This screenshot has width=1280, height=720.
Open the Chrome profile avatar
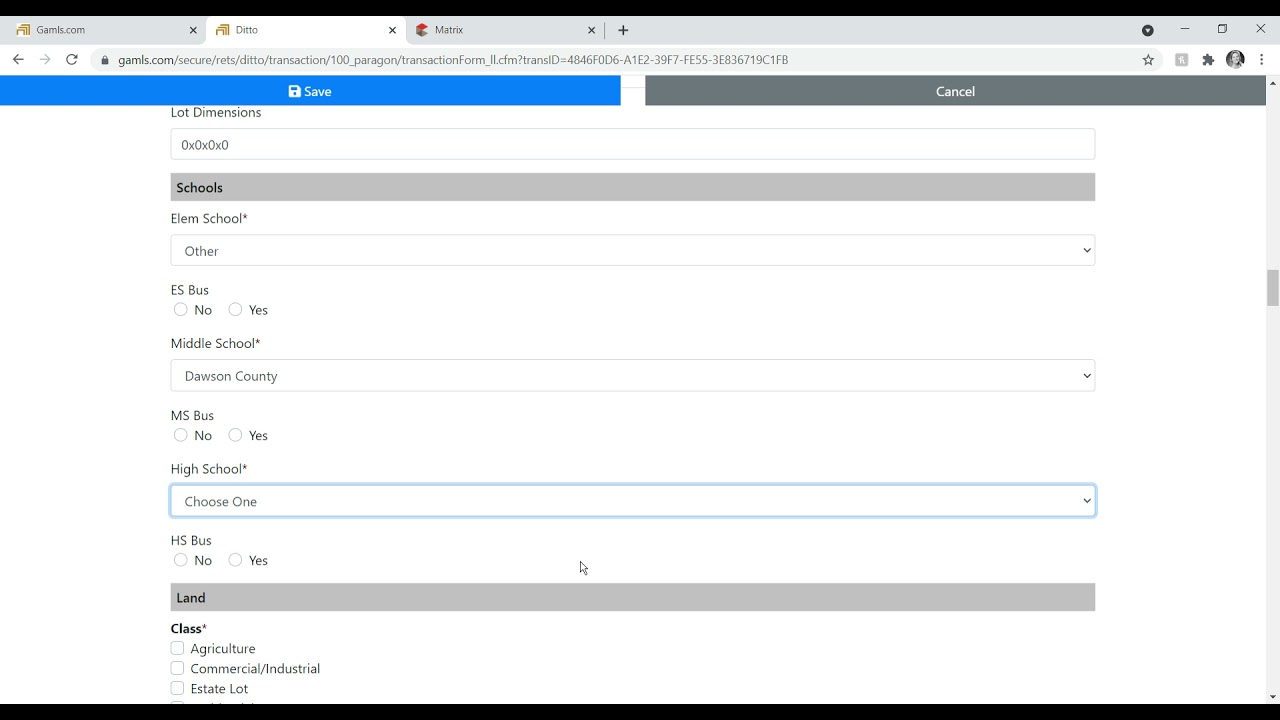click(1235, 60)
